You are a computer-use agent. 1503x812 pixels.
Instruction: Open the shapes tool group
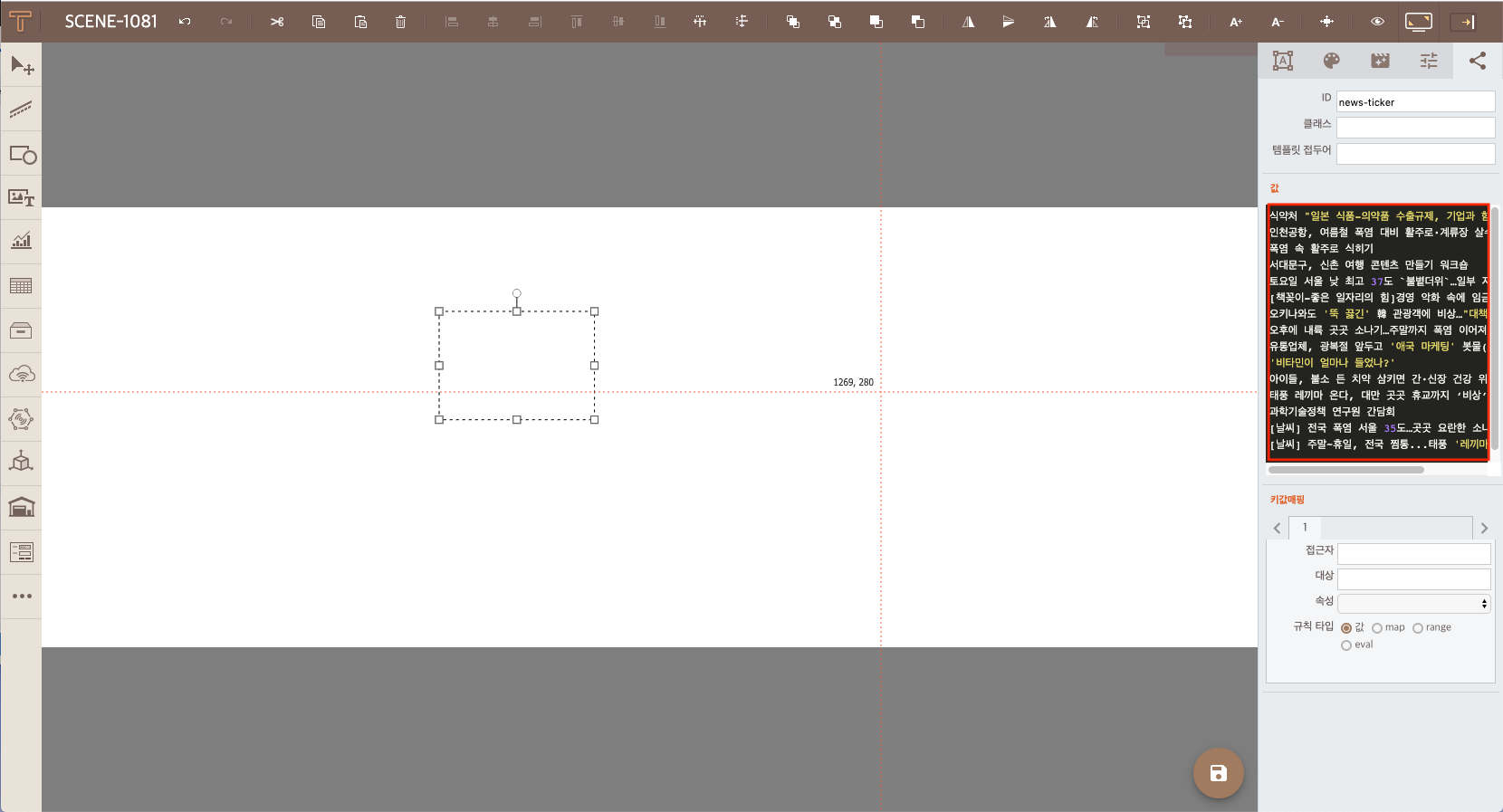pyautogui.click(x=22, y=154)
